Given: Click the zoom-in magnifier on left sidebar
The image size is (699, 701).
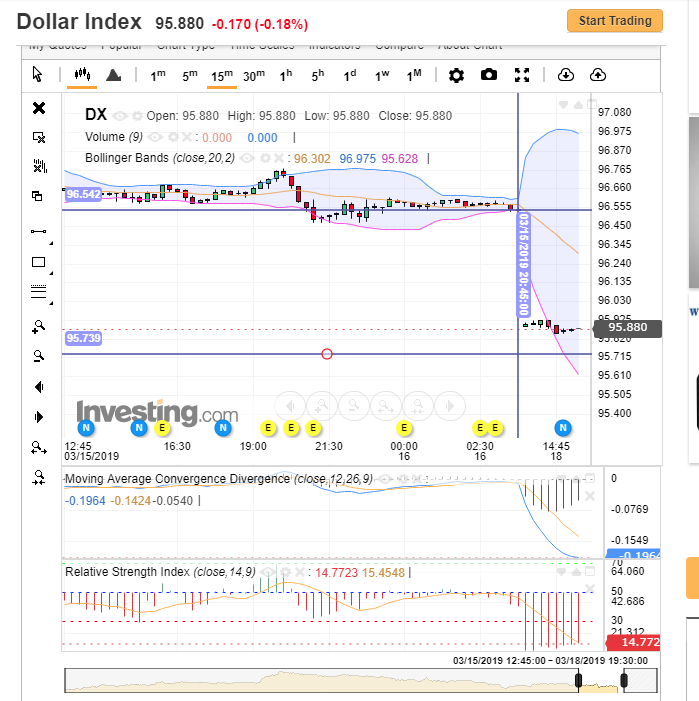Looking at the screenshot, I should 38,326.
